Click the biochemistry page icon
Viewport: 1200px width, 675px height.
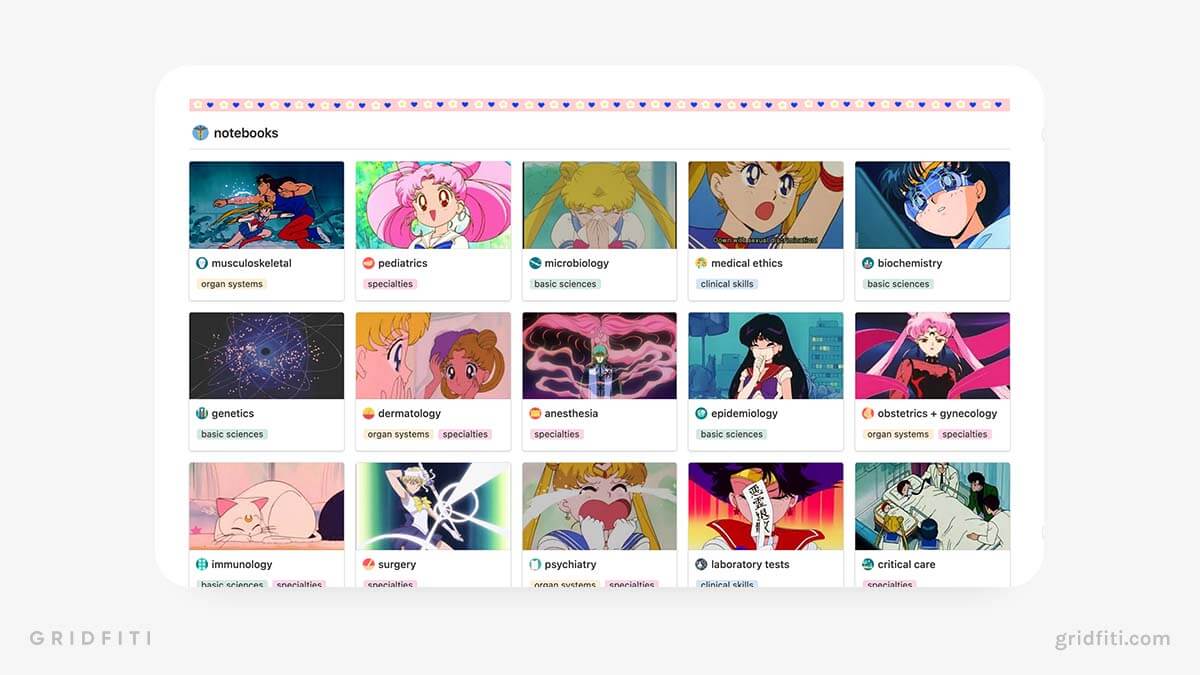(x=868, y=264)
